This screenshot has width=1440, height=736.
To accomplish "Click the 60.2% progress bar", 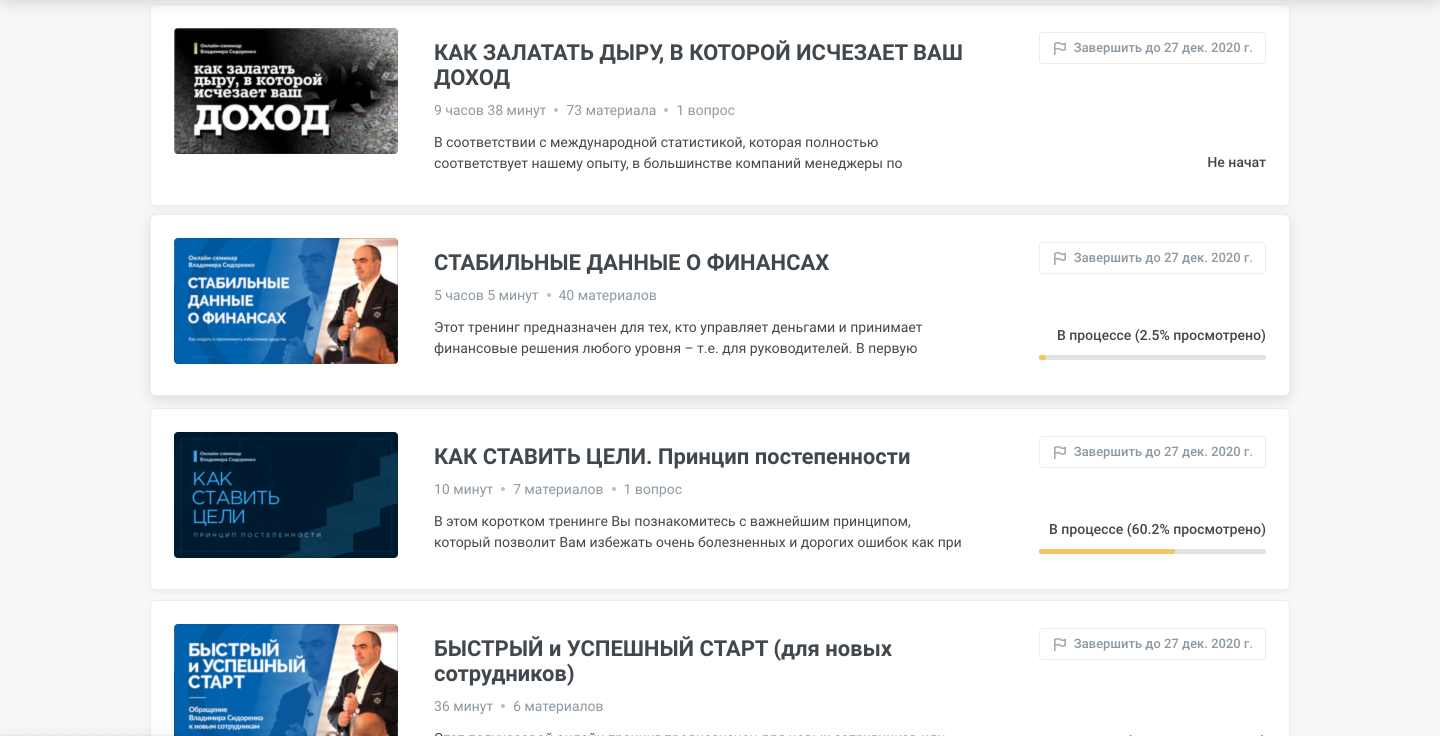I will [1152, 551].
